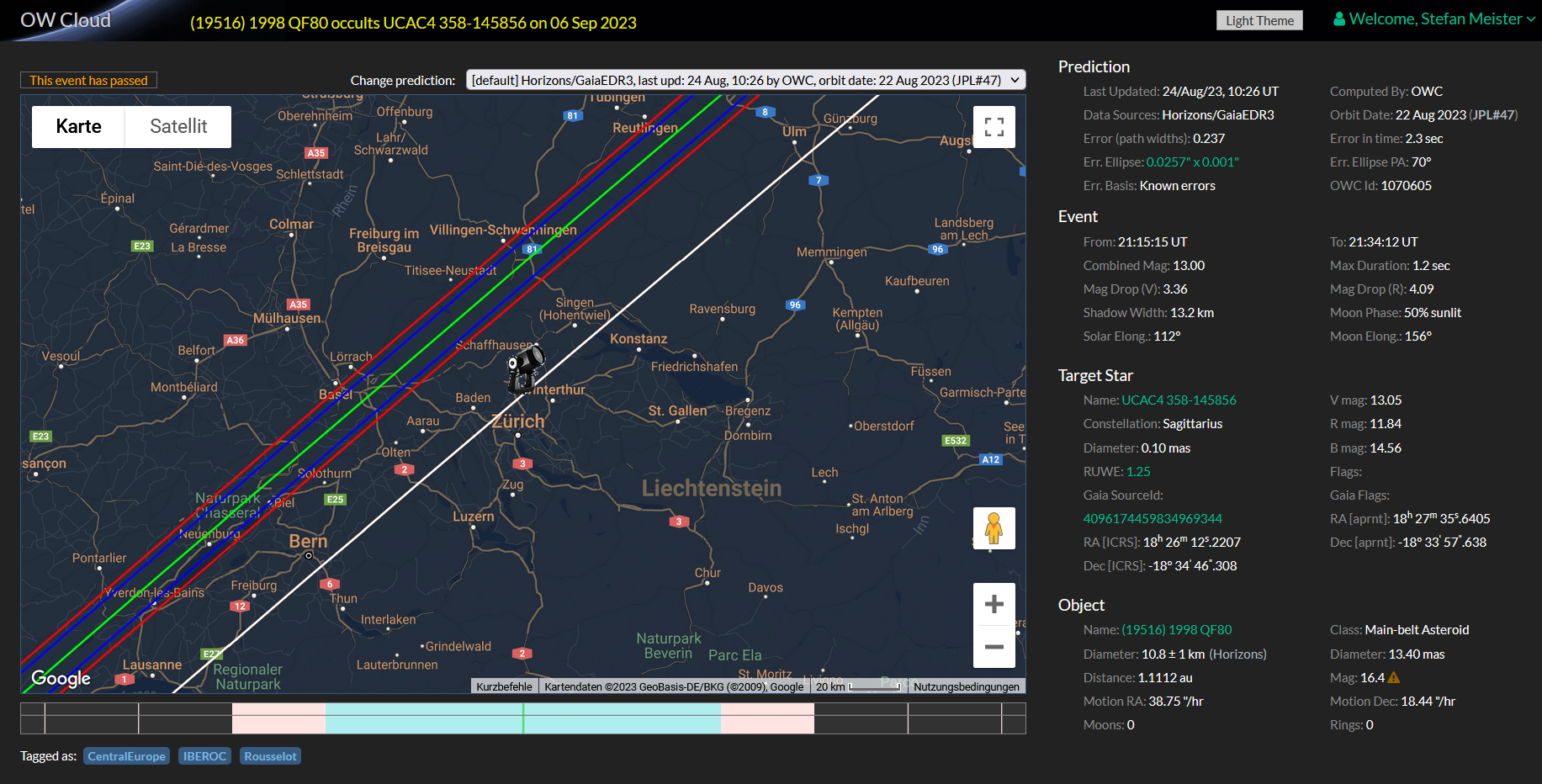Click the 20 km map scale control

point(858,686)
